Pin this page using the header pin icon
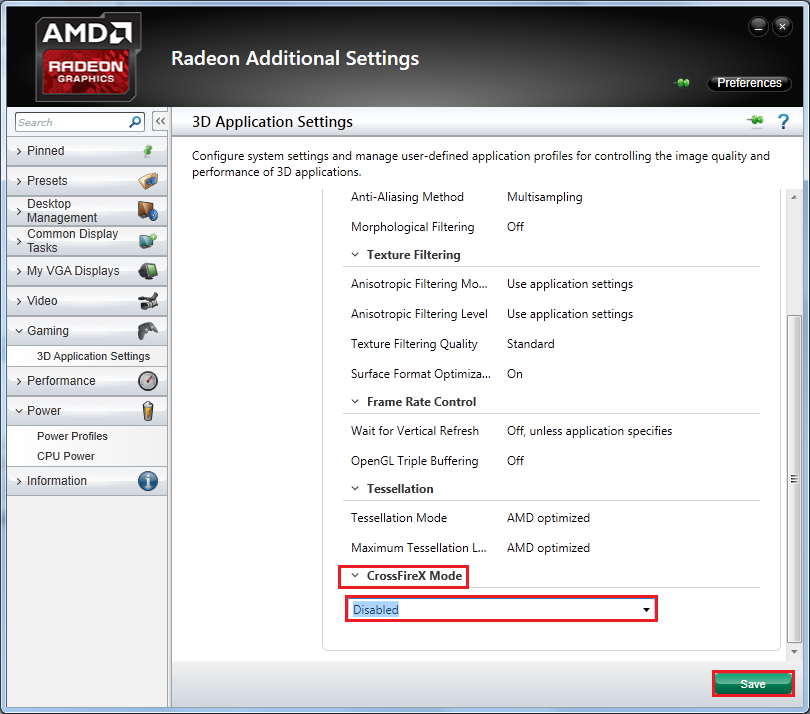 coord(755,121)
